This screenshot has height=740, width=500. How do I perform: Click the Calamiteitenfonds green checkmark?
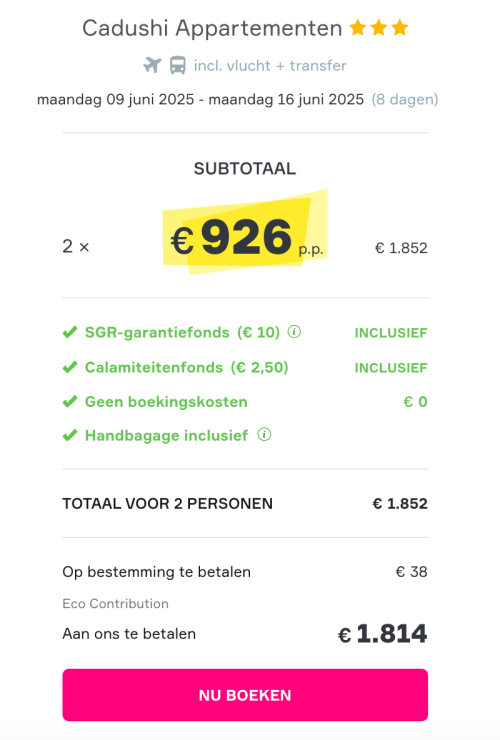click(x=70, y=367)
